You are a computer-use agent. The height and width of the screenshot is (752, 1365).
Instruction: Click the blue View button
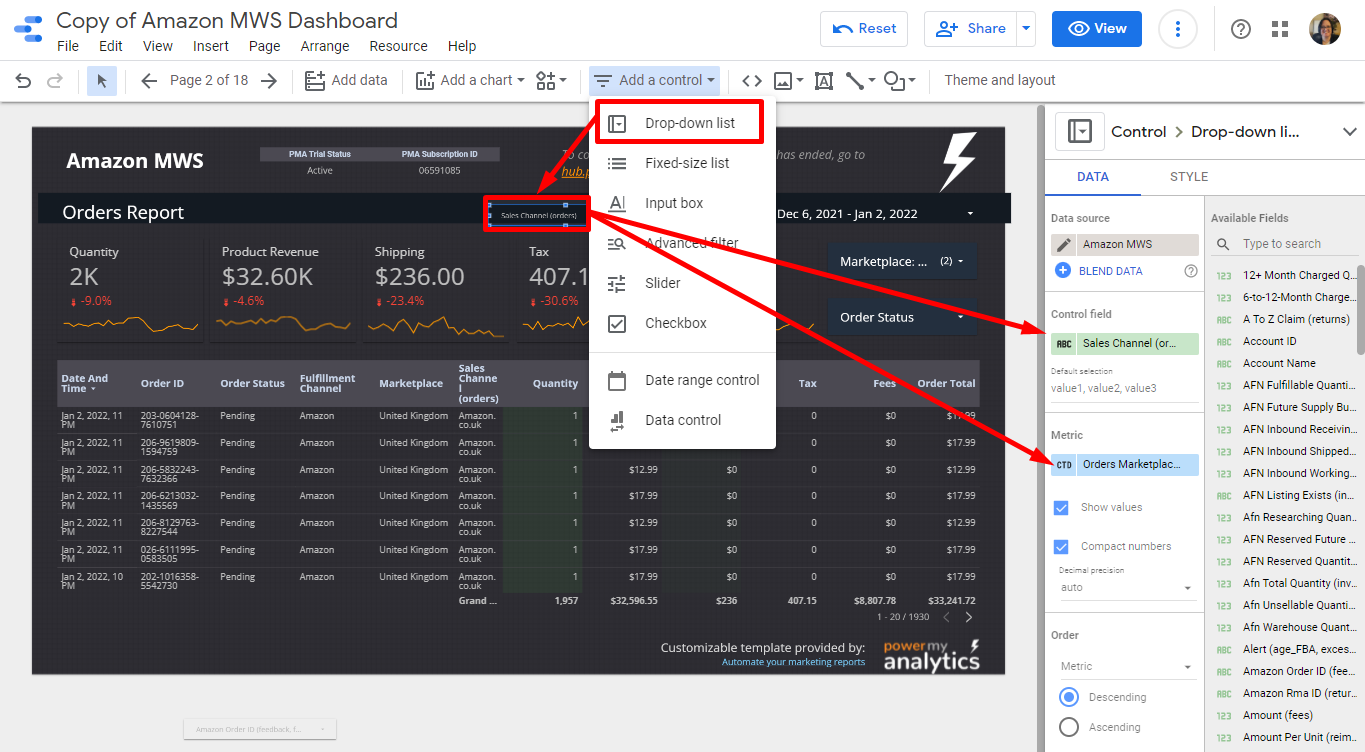coord(1097,29)
